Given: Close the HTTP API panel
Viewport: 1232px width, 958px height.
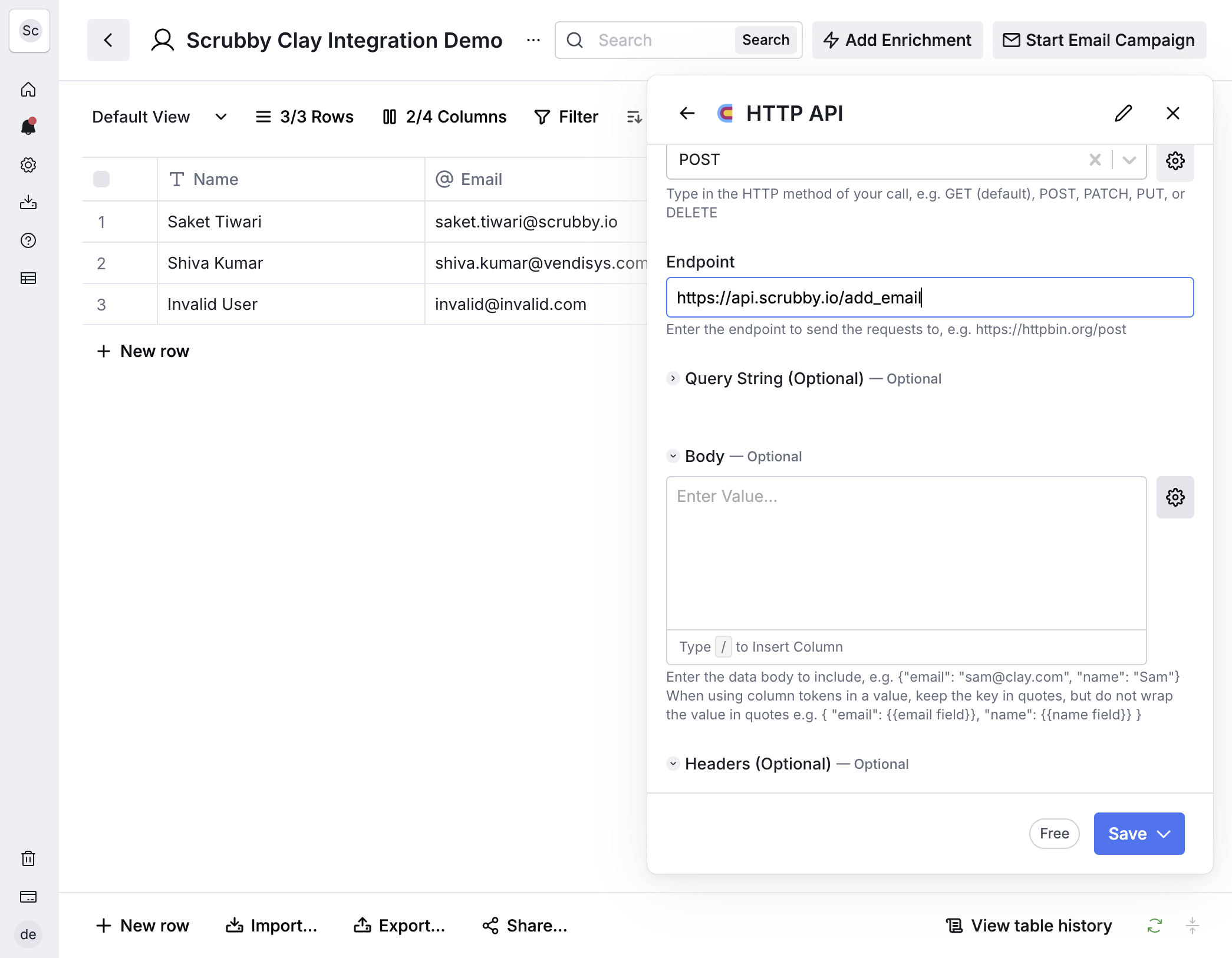Looking at the screenshot, I should (1173, 113).
